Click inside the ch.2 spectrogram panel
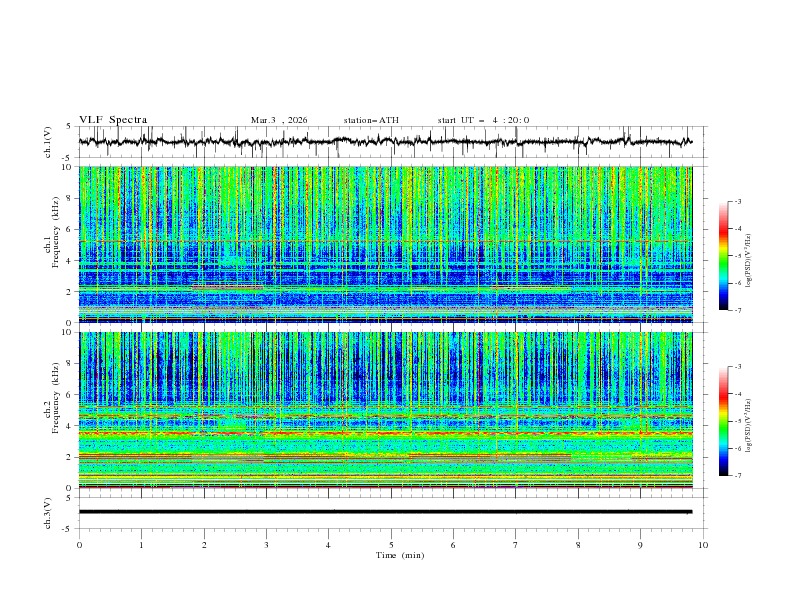This screenshot has width=792, height=612. [385, 410]
